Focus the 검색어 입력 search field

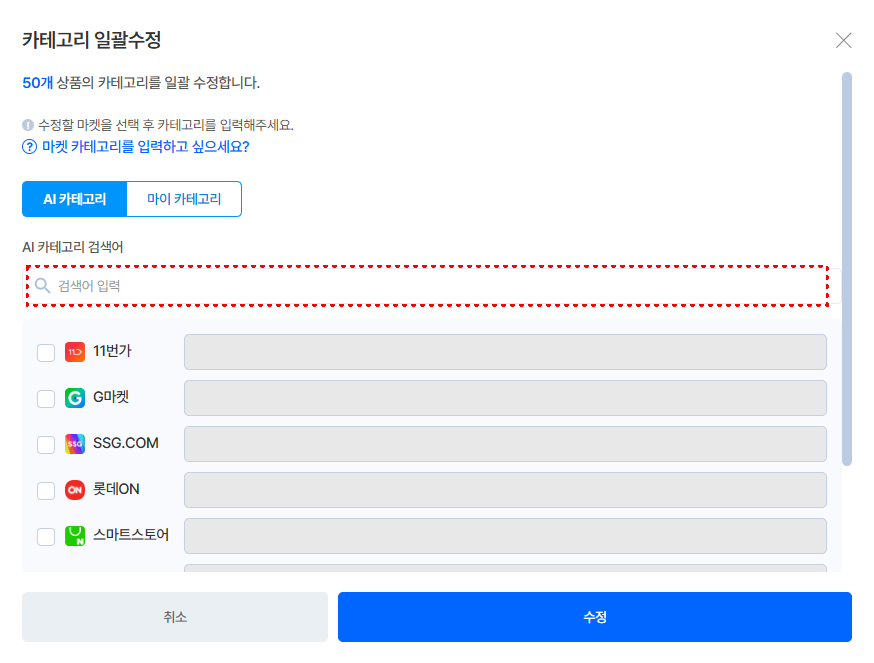coord(430,286)
